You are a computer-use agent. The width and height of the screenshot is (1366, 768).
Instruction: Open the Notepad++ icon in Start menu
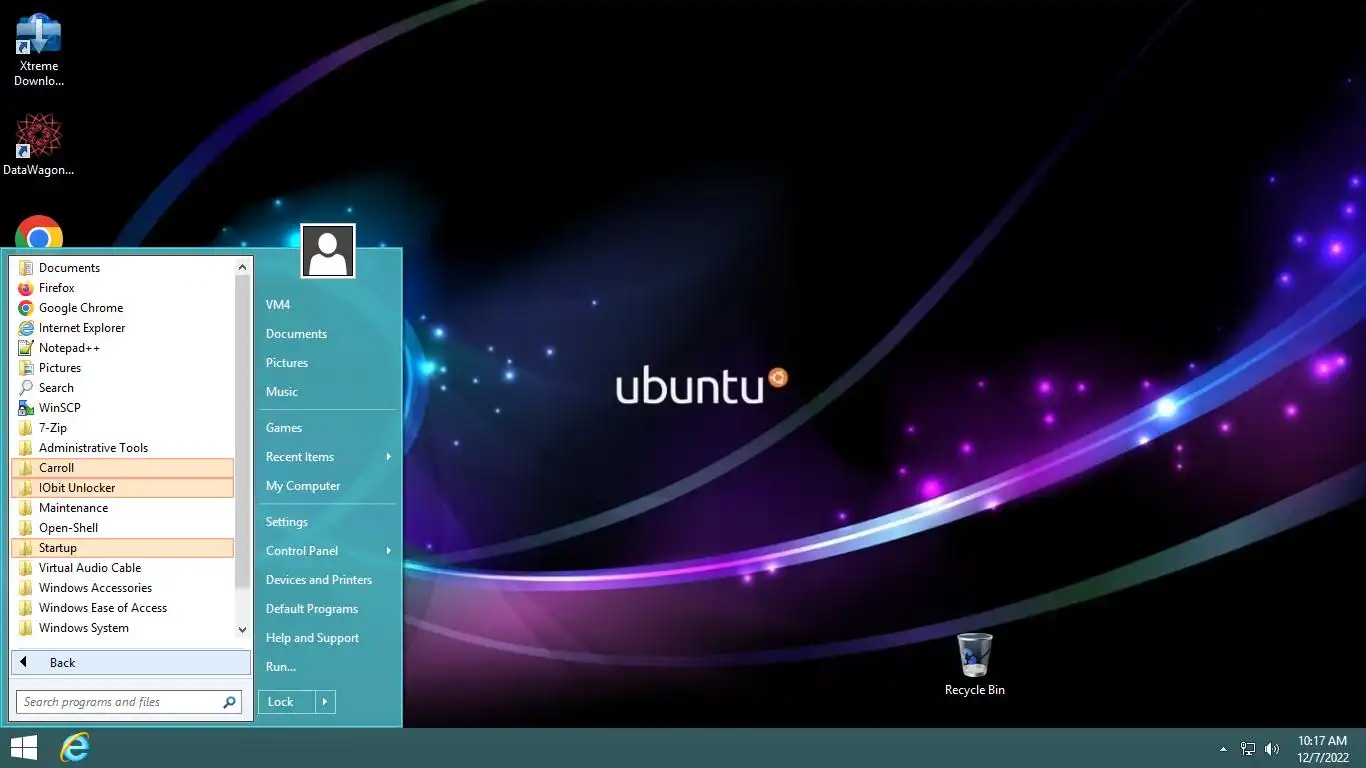pos(26,348)
